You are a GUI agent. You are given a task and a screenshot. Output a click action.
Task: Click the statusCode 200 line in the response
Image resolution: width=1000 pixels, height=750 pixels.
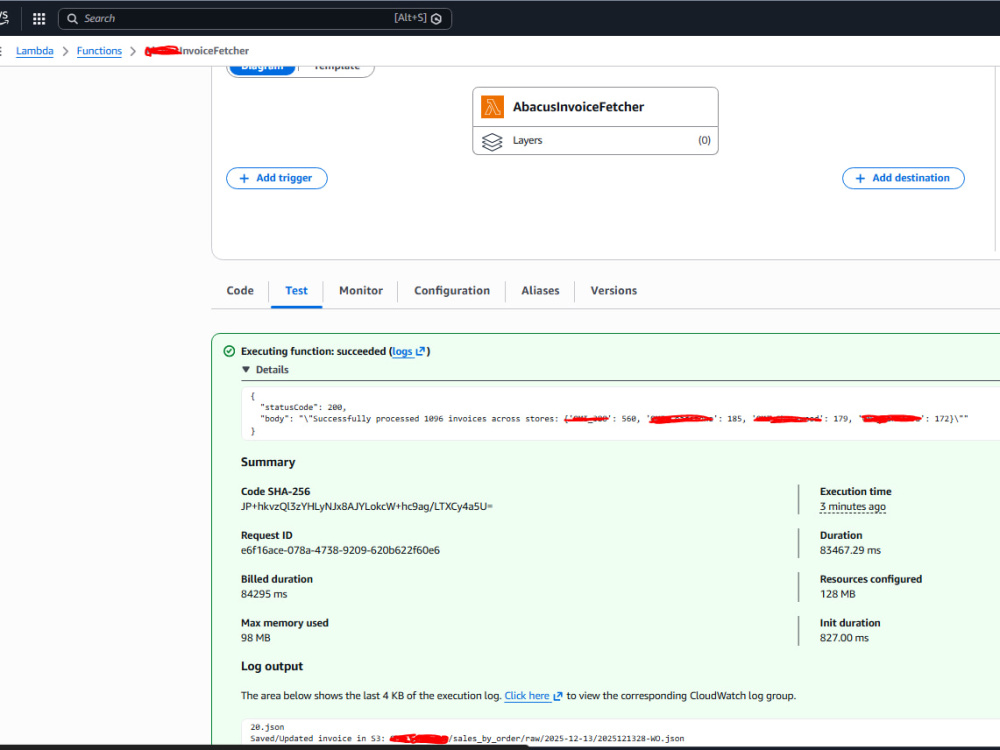tap(303, 407)
